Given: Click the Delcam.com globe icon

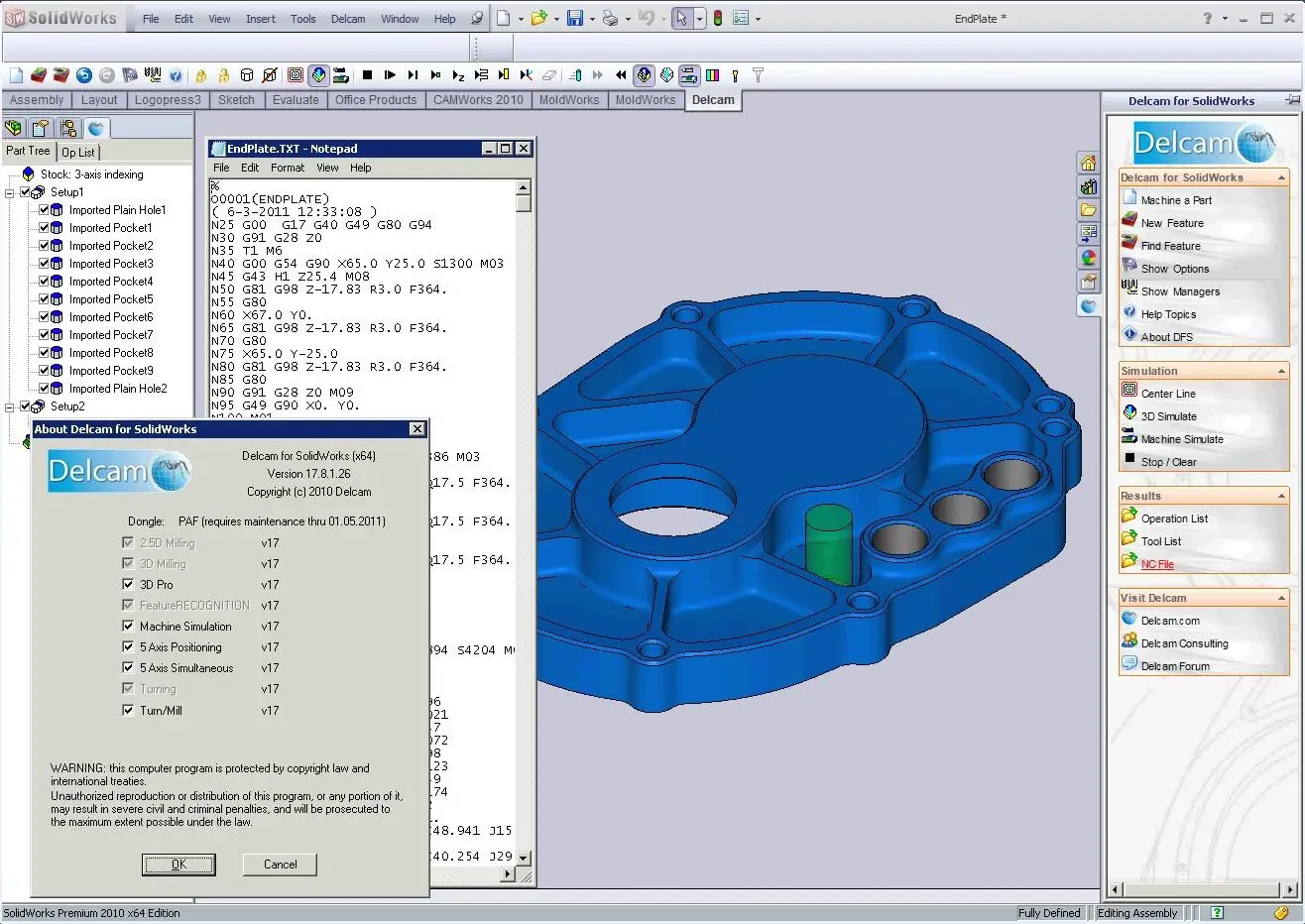Looking at the screenshot, I should point(1129,619).
